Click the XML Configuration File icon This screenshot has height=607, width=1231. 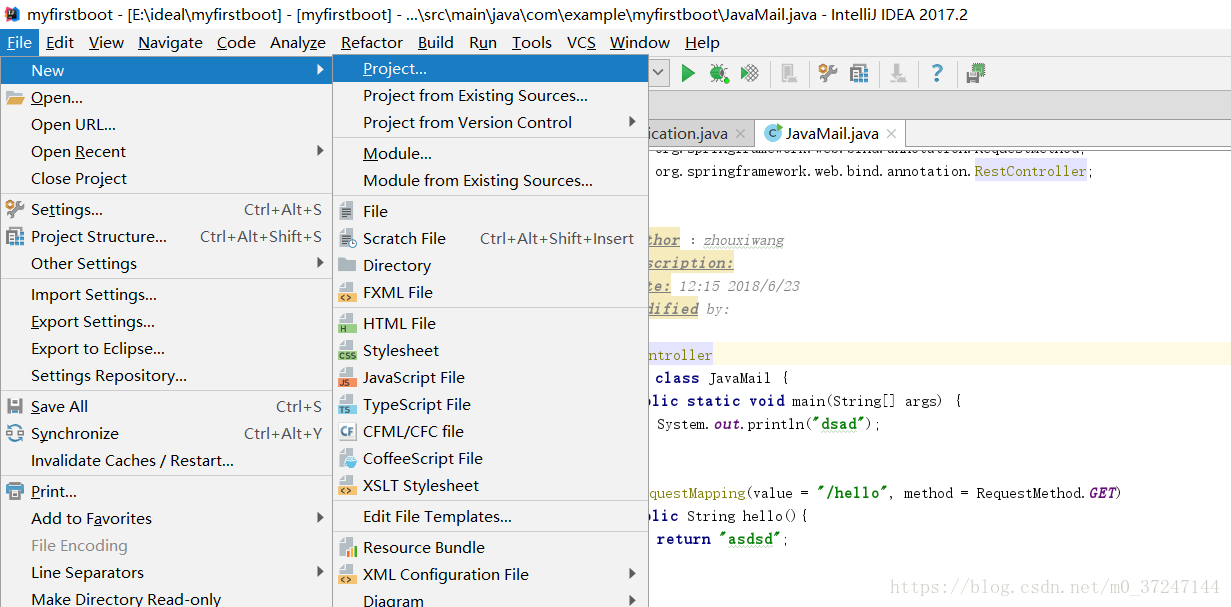[347, 574]
